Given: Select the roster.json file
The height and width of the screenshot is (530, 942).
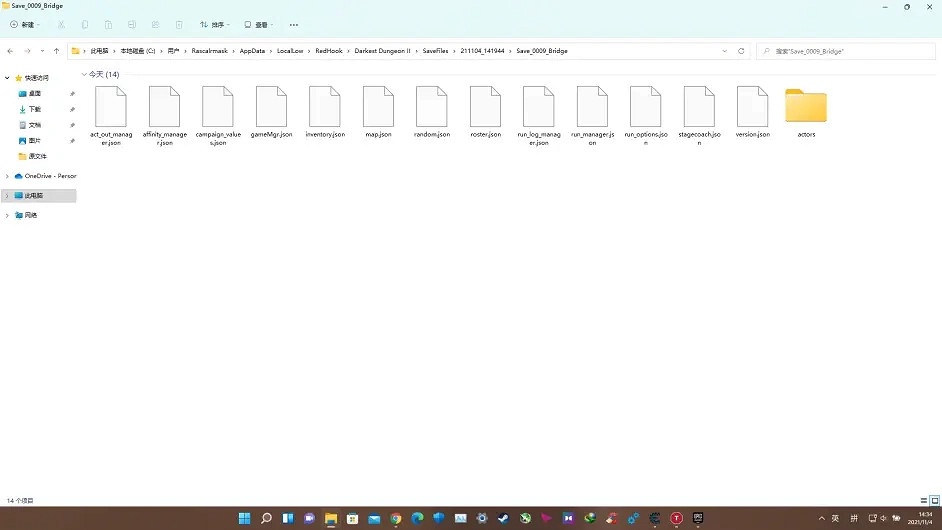Looking at the screenshot, I should 485,112.
